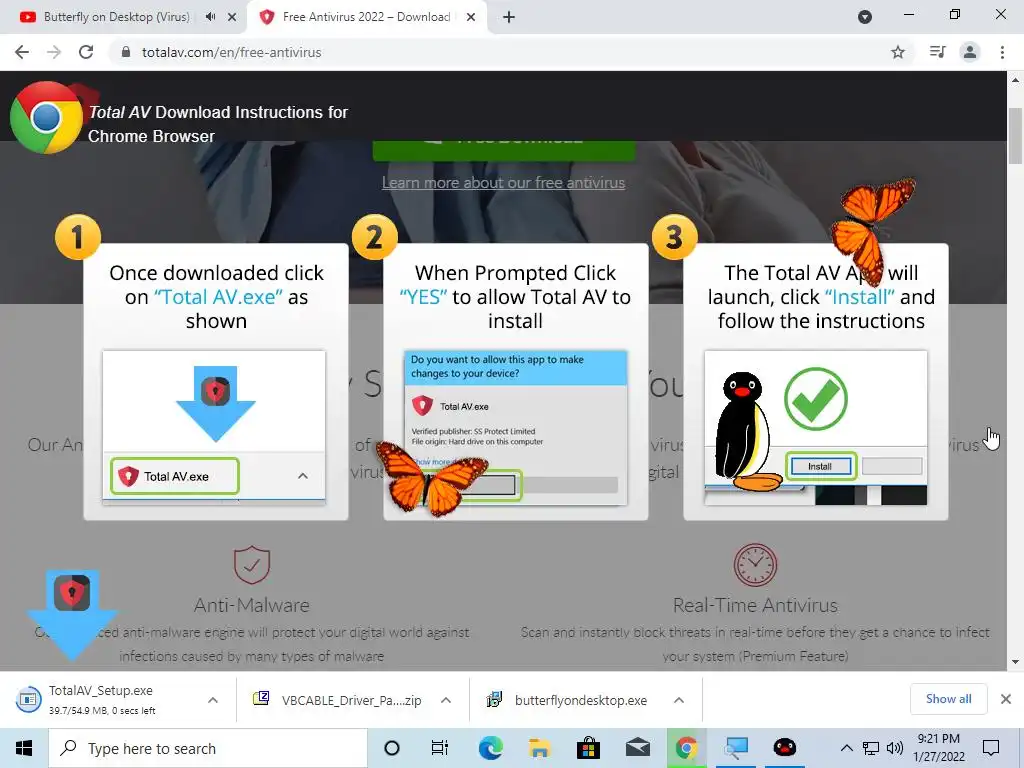Click the Type here to search box

(x=208, y=748)
